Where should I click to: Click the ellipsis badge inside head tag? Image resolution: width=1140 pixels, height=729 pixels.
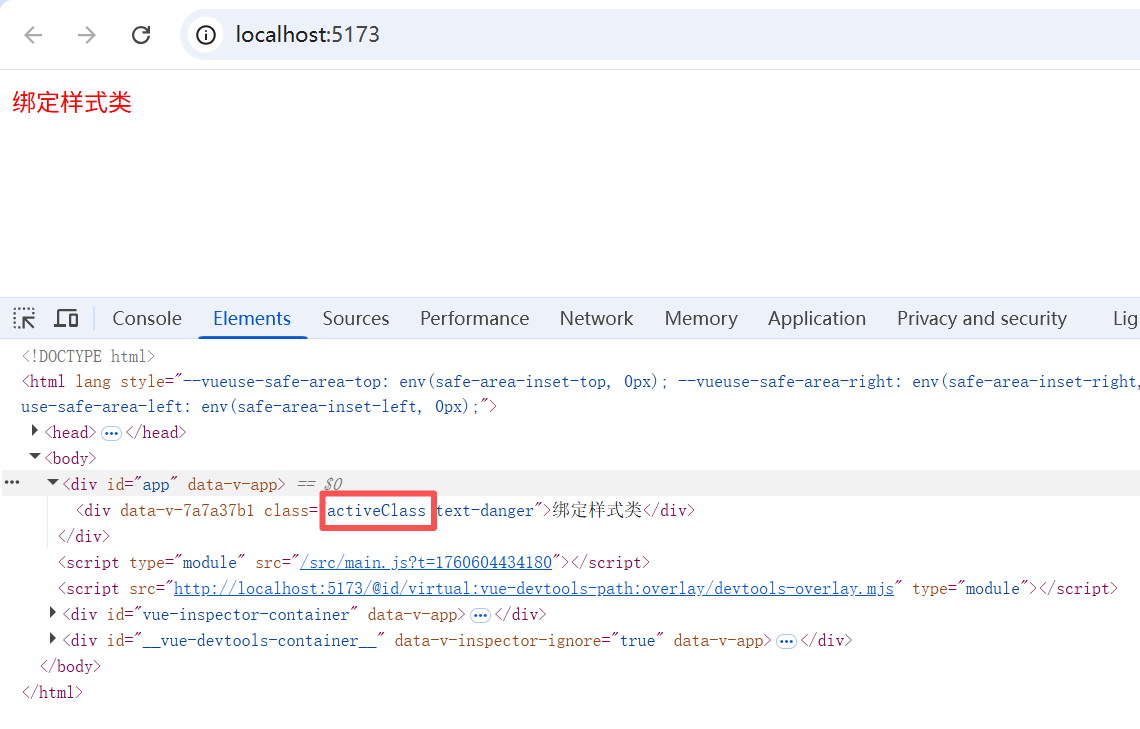pos(111,434)
